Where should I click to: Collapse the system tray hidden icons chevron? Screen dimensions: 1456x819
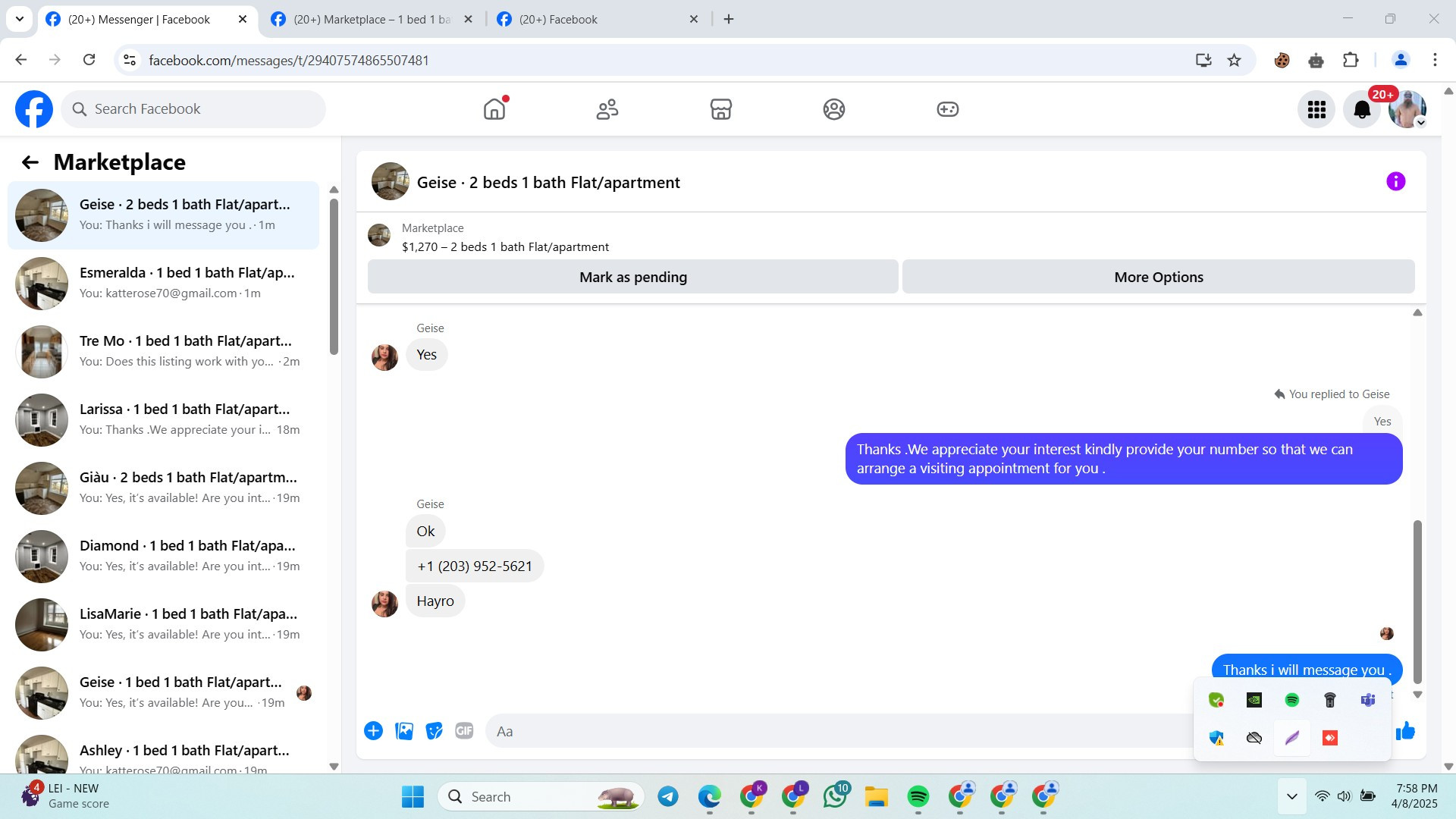pyautogui.click(x=1292, y=796)
